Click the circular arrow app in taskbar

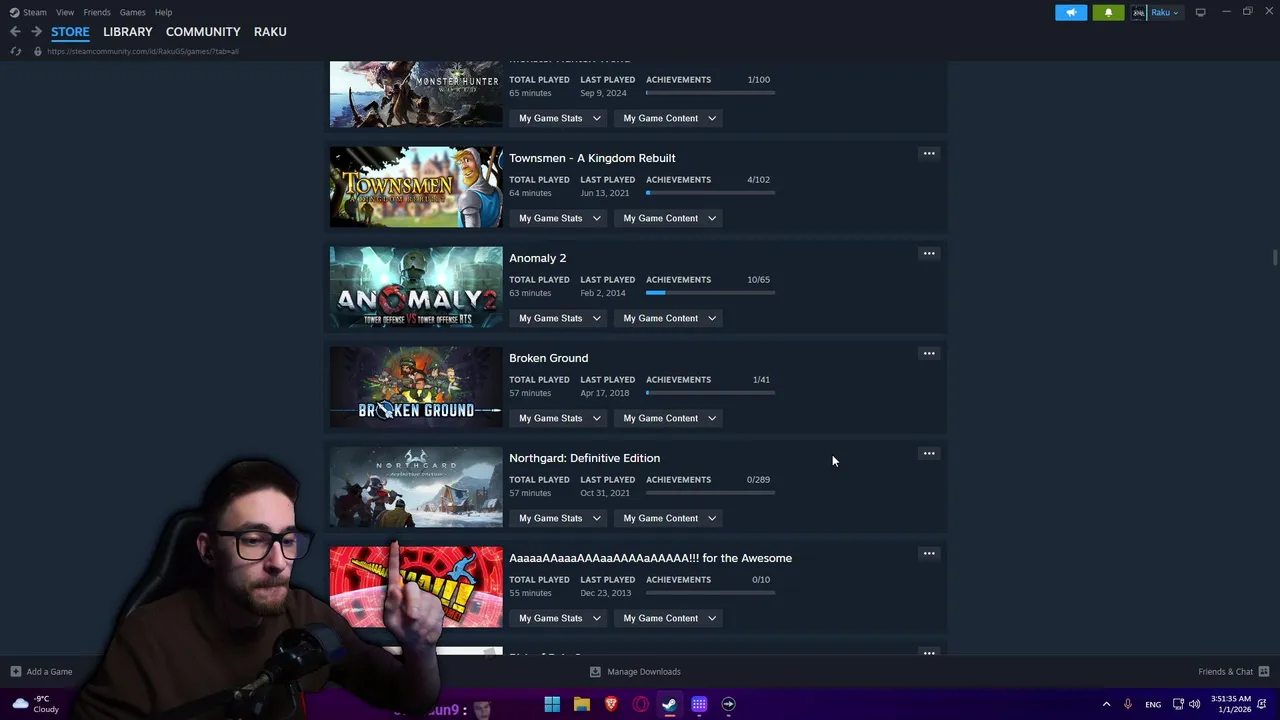tap(729, 704)
